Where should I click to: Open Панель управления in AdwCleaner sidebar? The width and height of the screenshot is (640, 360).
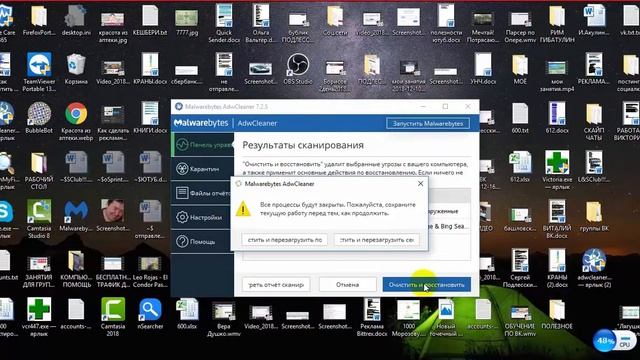(202, 144)
